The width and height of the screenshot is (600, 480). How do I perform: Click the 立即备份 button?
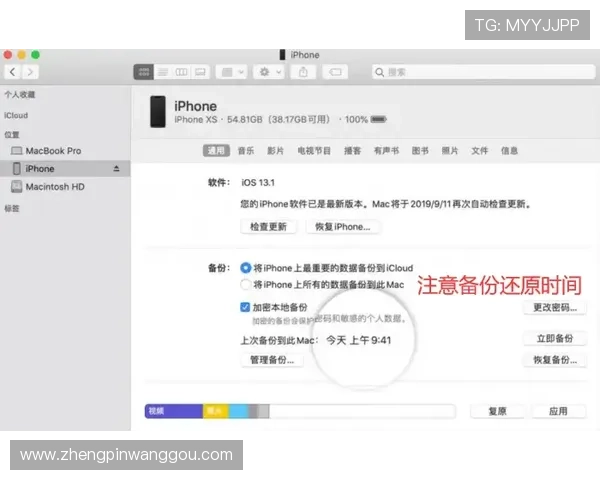(x=555, y=339)
